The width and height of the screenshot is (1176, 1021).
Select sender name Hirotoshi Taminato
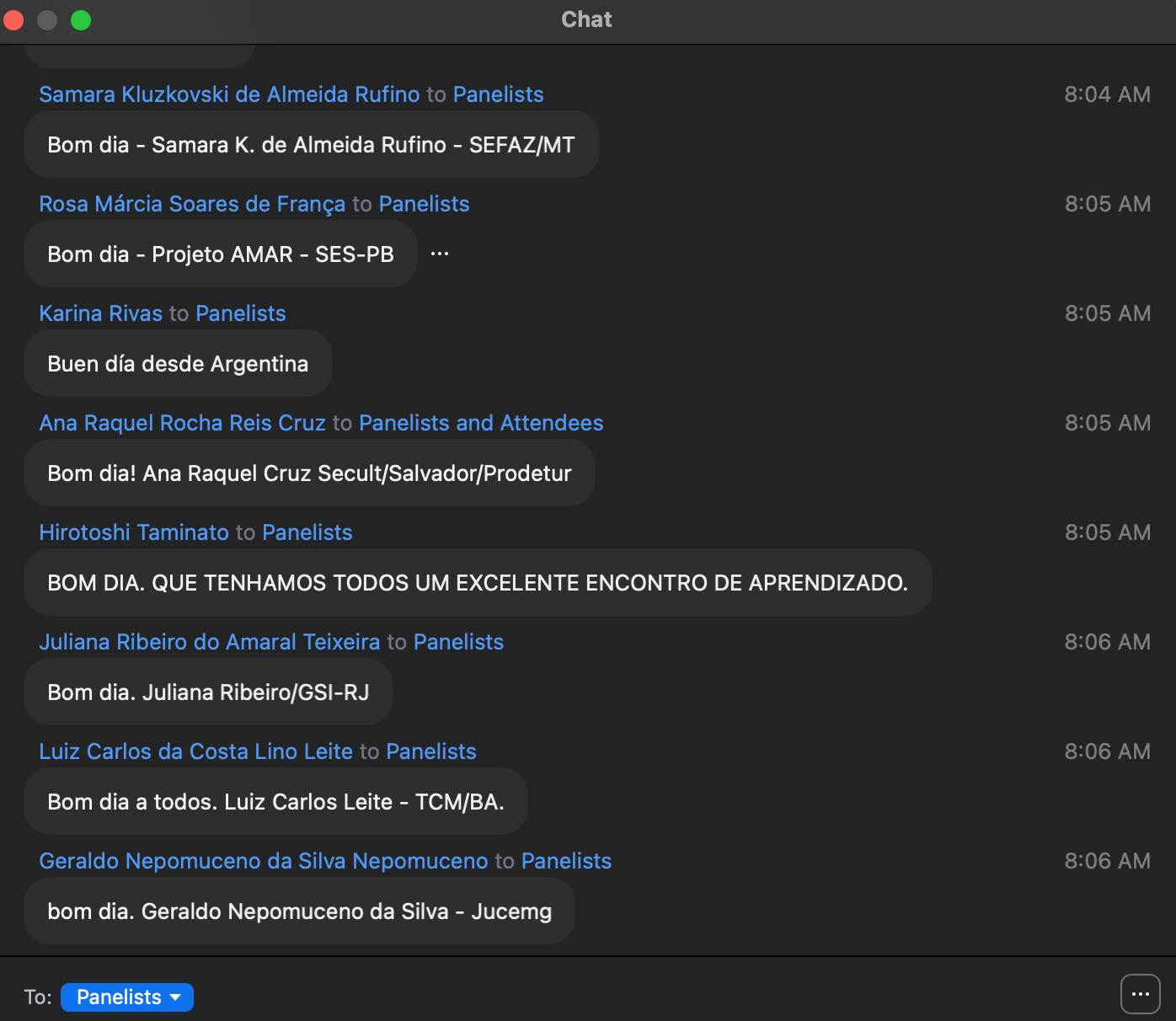point(134,532)
